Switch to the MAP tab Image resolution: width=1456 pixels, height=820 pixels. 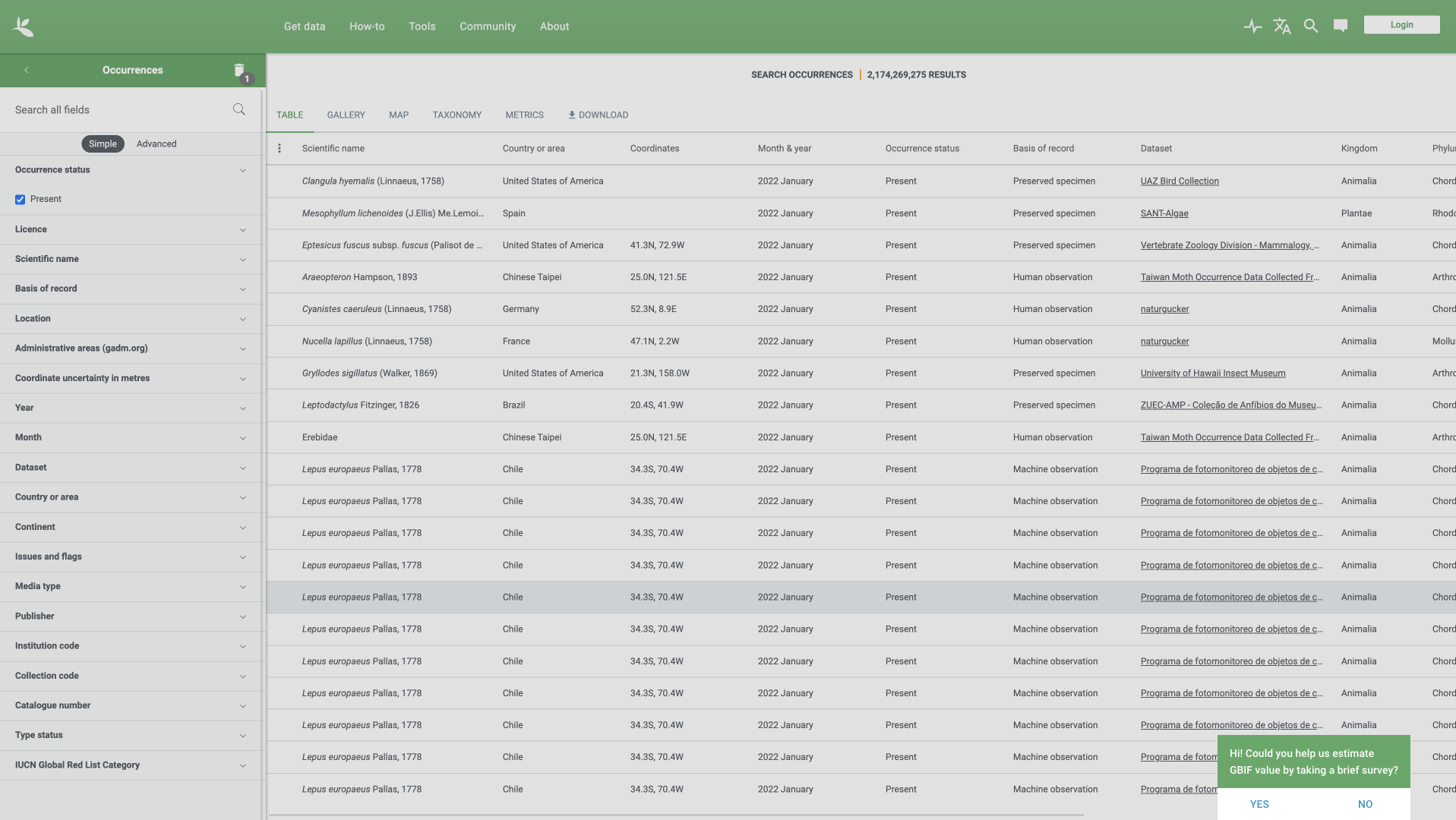click(398, 115)
